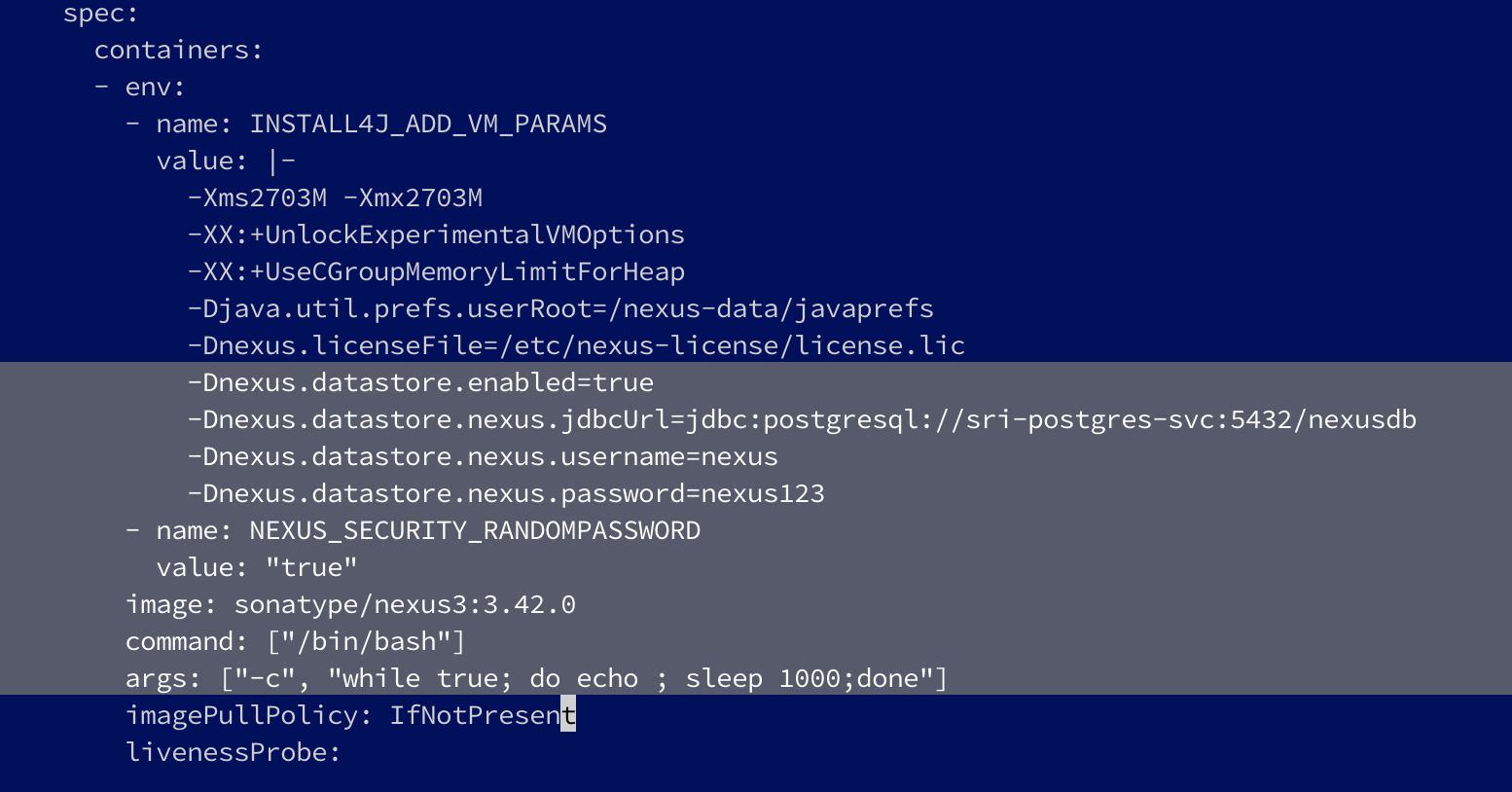This screenshot has width=1512, height=792.
Task: Click on INSTALL4J_ADD_VM_PARAMS variable name
Action: click(x=427, y=124)
